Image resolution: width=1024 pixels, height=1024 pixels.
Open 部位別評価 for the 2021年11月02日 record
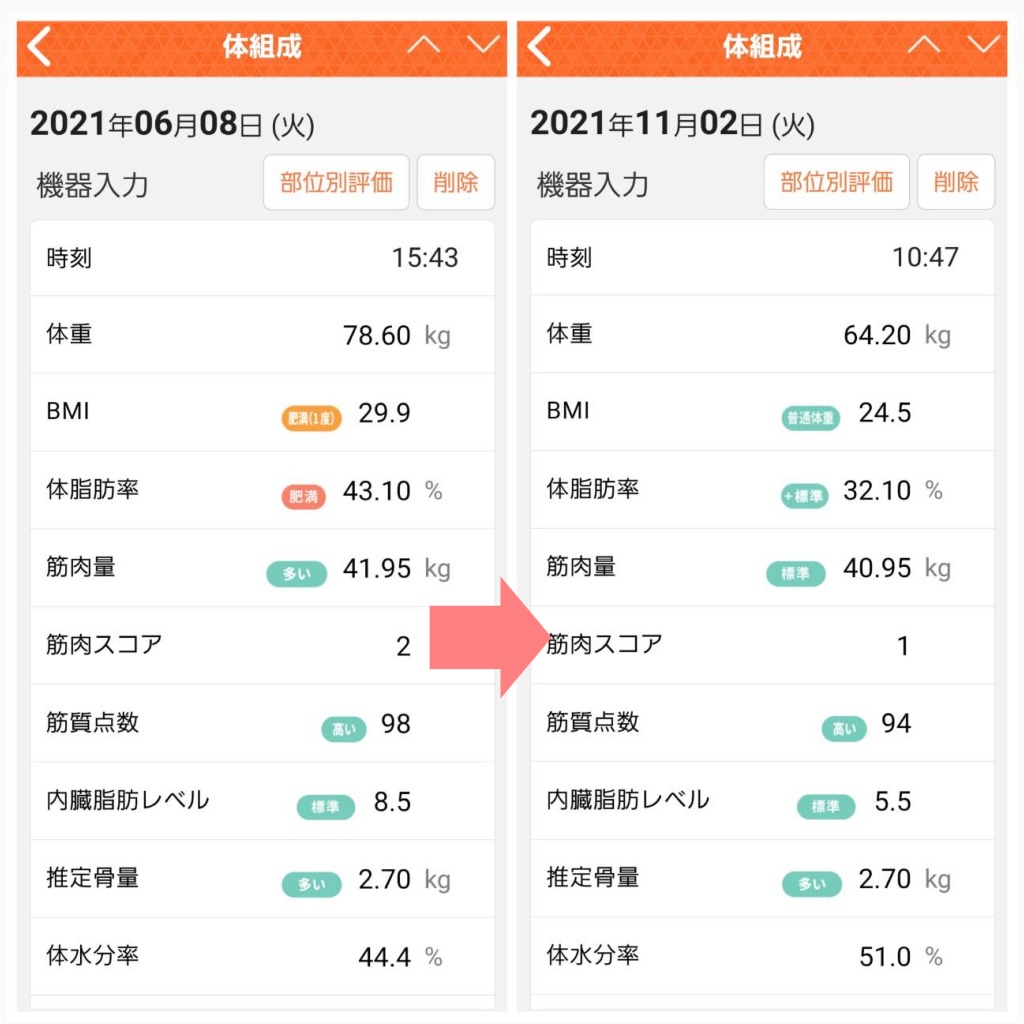836,183
